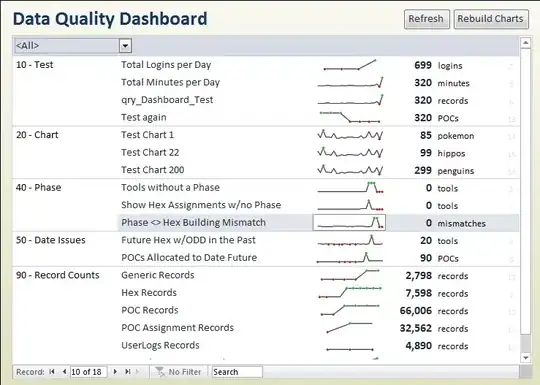
Task: Click the POC Assignment Records sparkline
Action: [350, 328]
